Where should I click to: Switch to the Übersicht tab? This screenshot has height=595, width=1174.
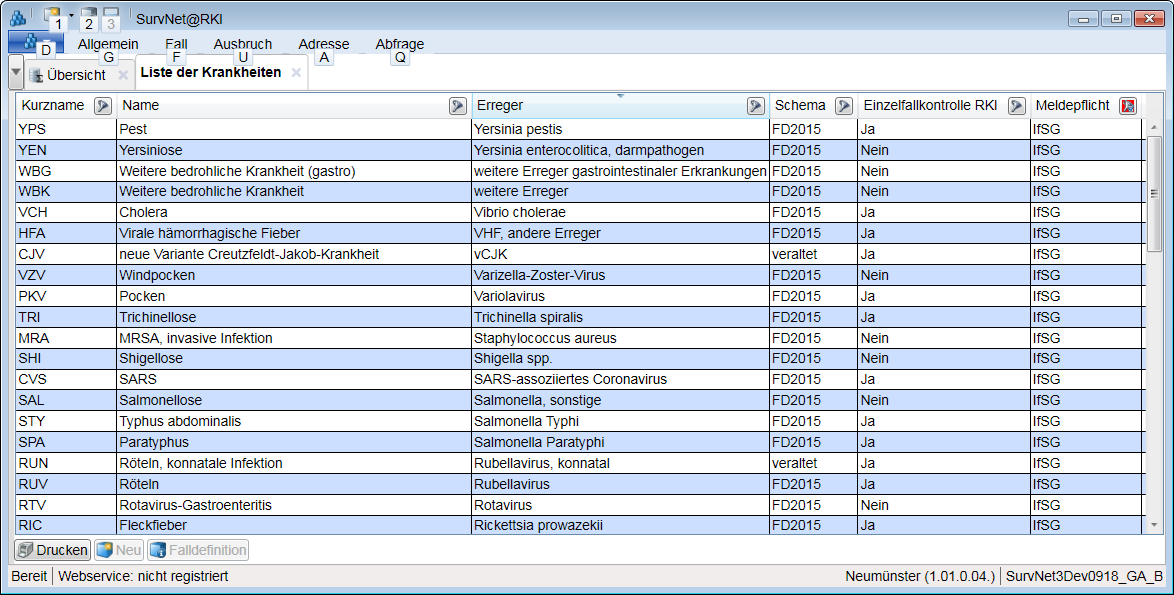76,75
